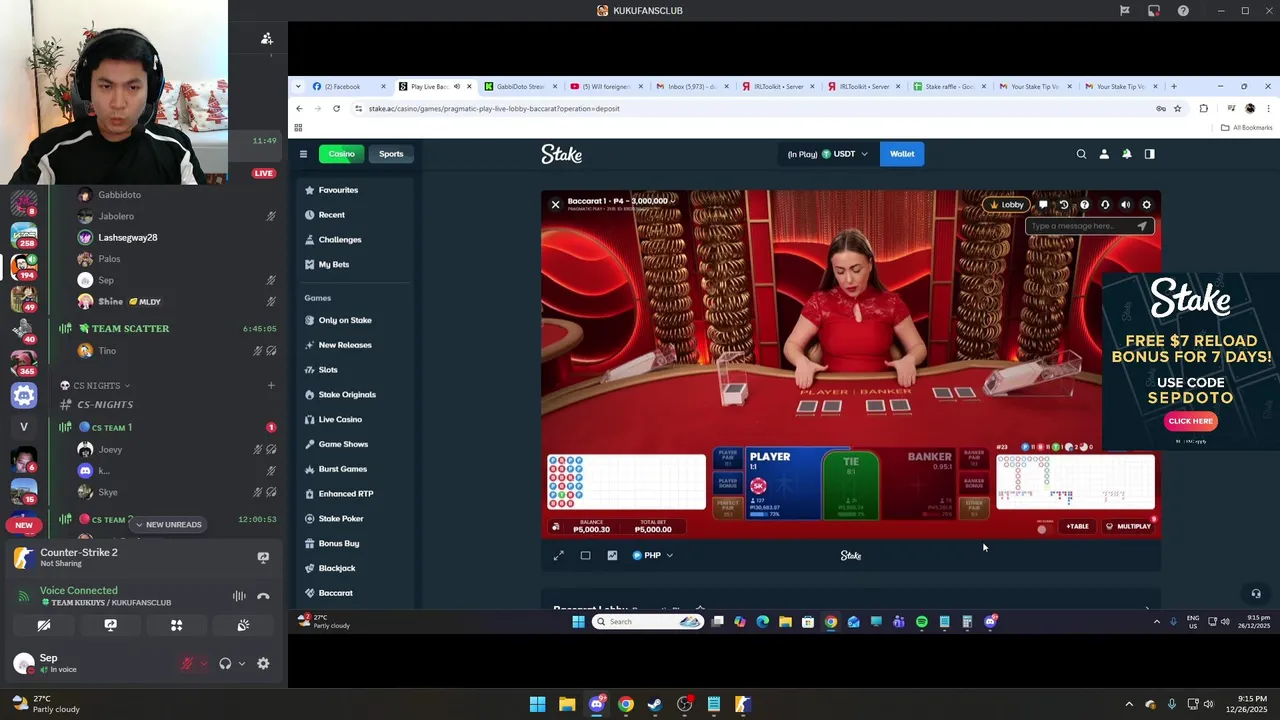This screenshot has height=720, width=1280.
Task: Send the chat message arrow icon
Action: 1142,226
